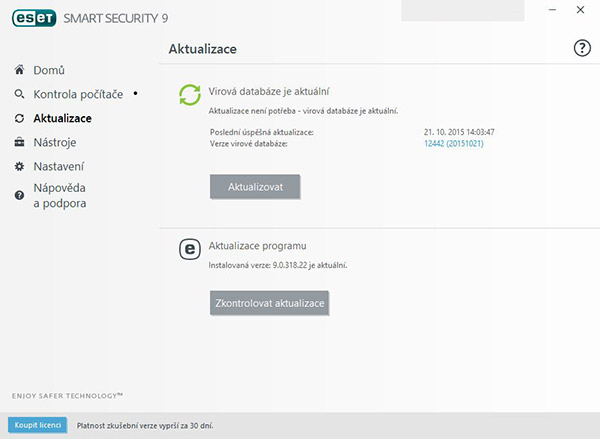This screenshot has height=439, width=600.
Task: Click Zkontrolovat aktualizace button
Action: point(269,303)
